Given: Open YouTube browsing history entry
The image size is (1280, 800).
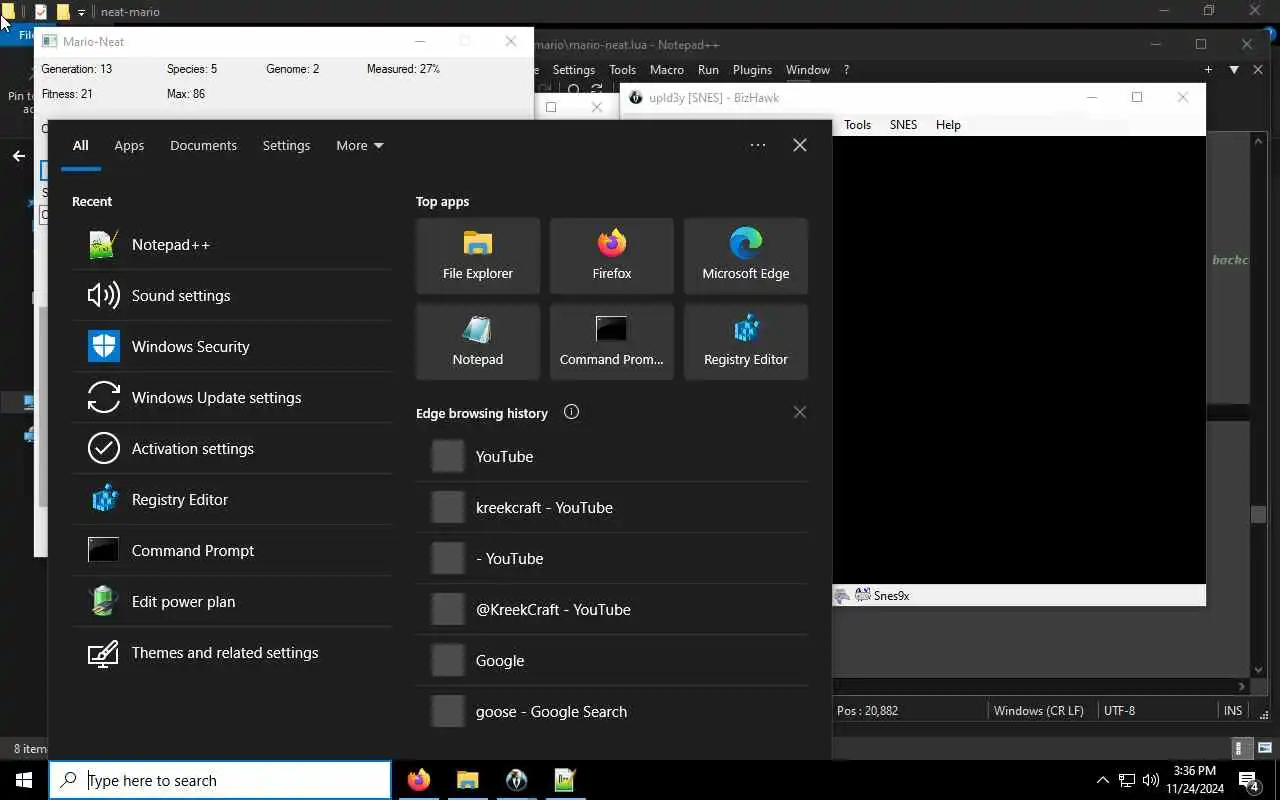Looking at the screenshot, I should tap(612, 456).
